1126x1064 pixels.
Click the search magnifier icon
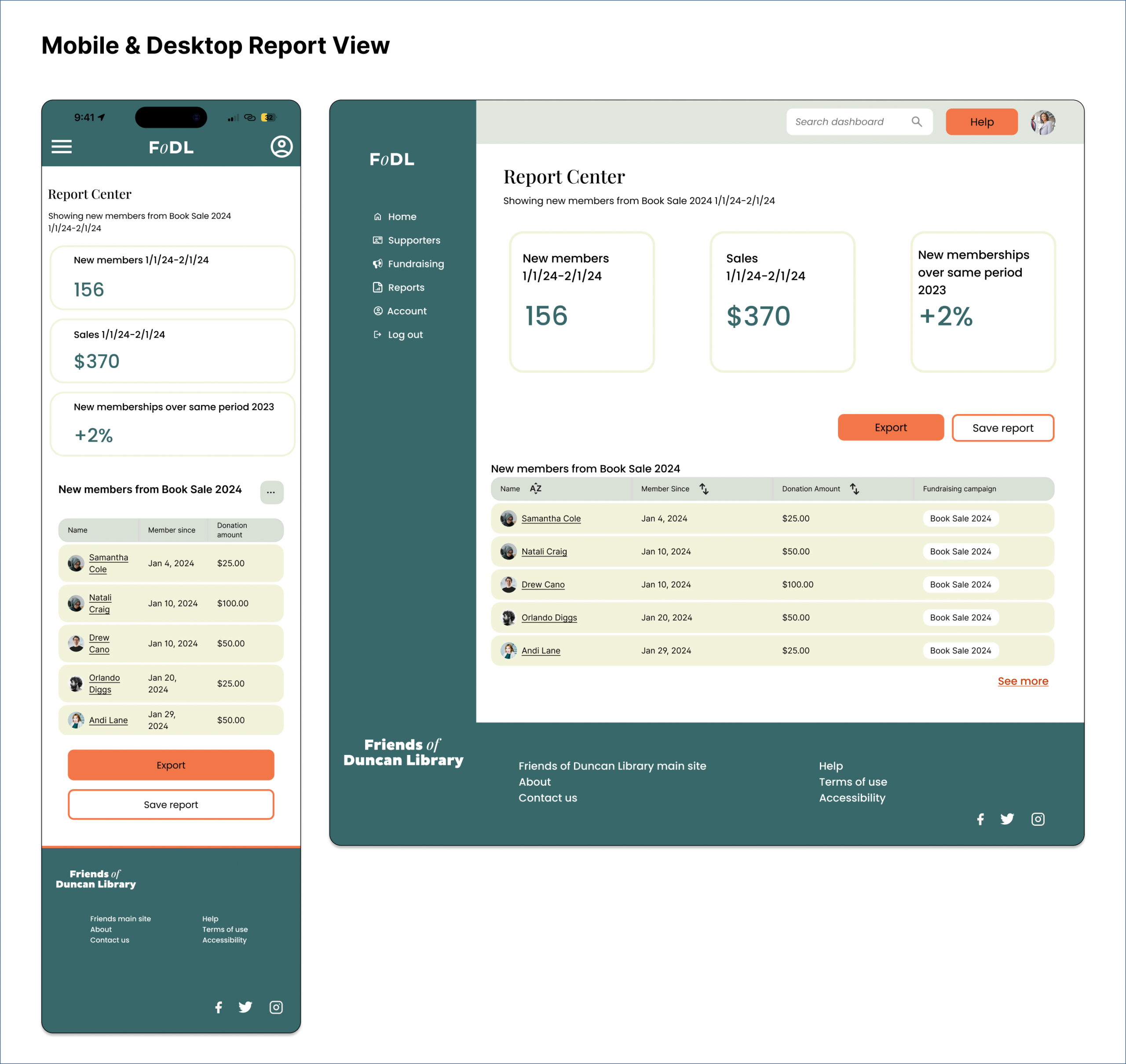click(916, 122)
